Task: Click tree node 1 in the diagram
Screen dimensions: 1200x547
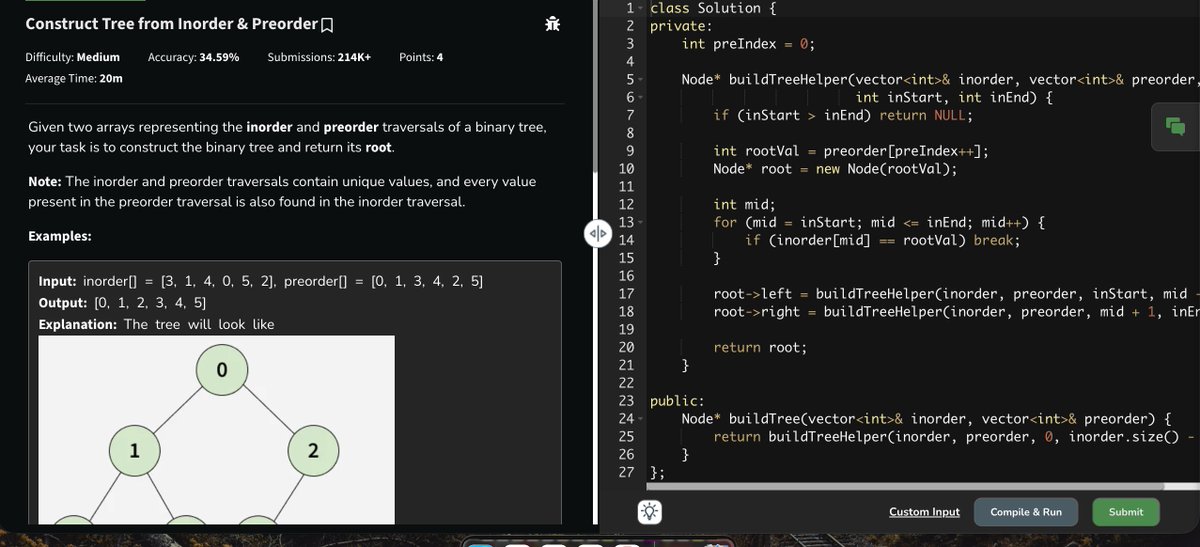Action: pos(133,452)
